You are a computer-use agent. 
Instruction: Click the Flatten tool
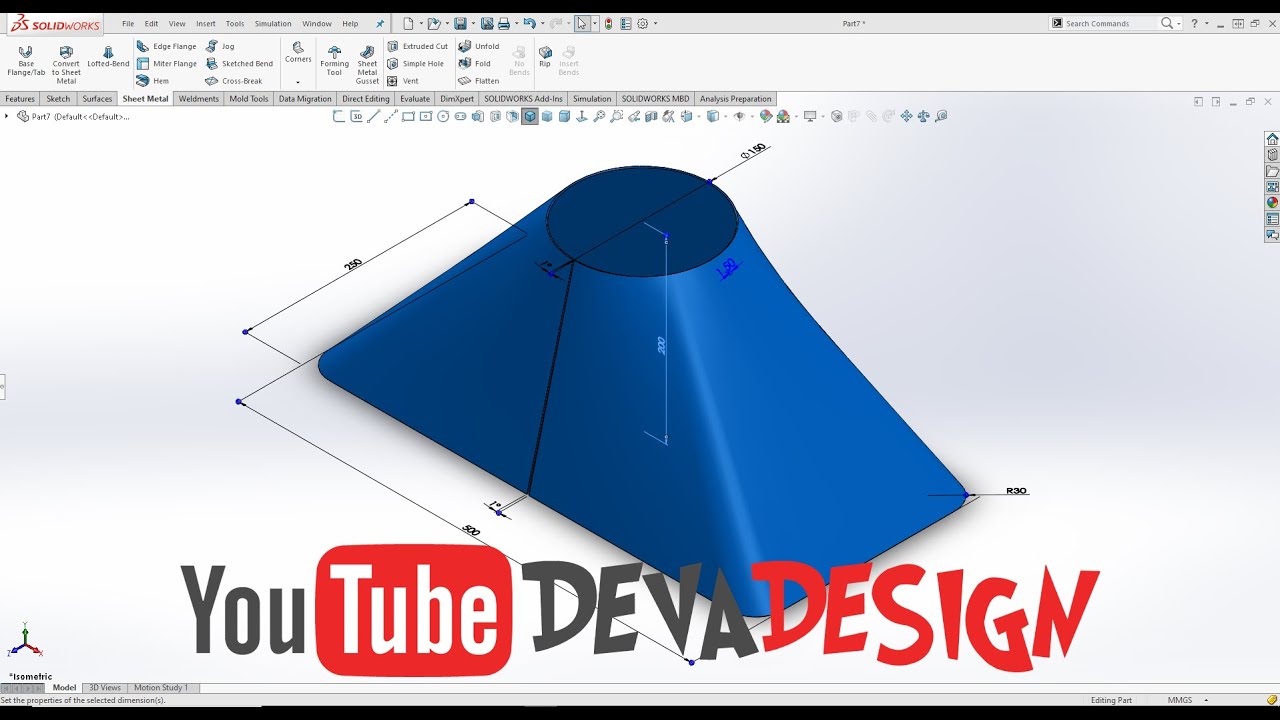(479, 81)
